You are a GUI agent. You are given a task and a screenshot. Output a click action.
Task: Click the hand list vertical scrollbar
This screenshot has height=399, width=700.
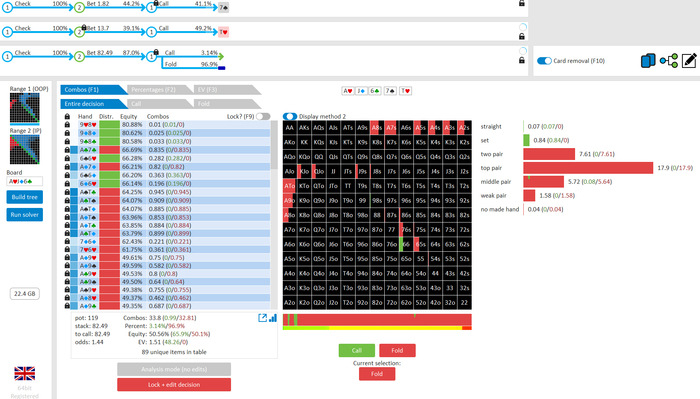tap(274, 145)
